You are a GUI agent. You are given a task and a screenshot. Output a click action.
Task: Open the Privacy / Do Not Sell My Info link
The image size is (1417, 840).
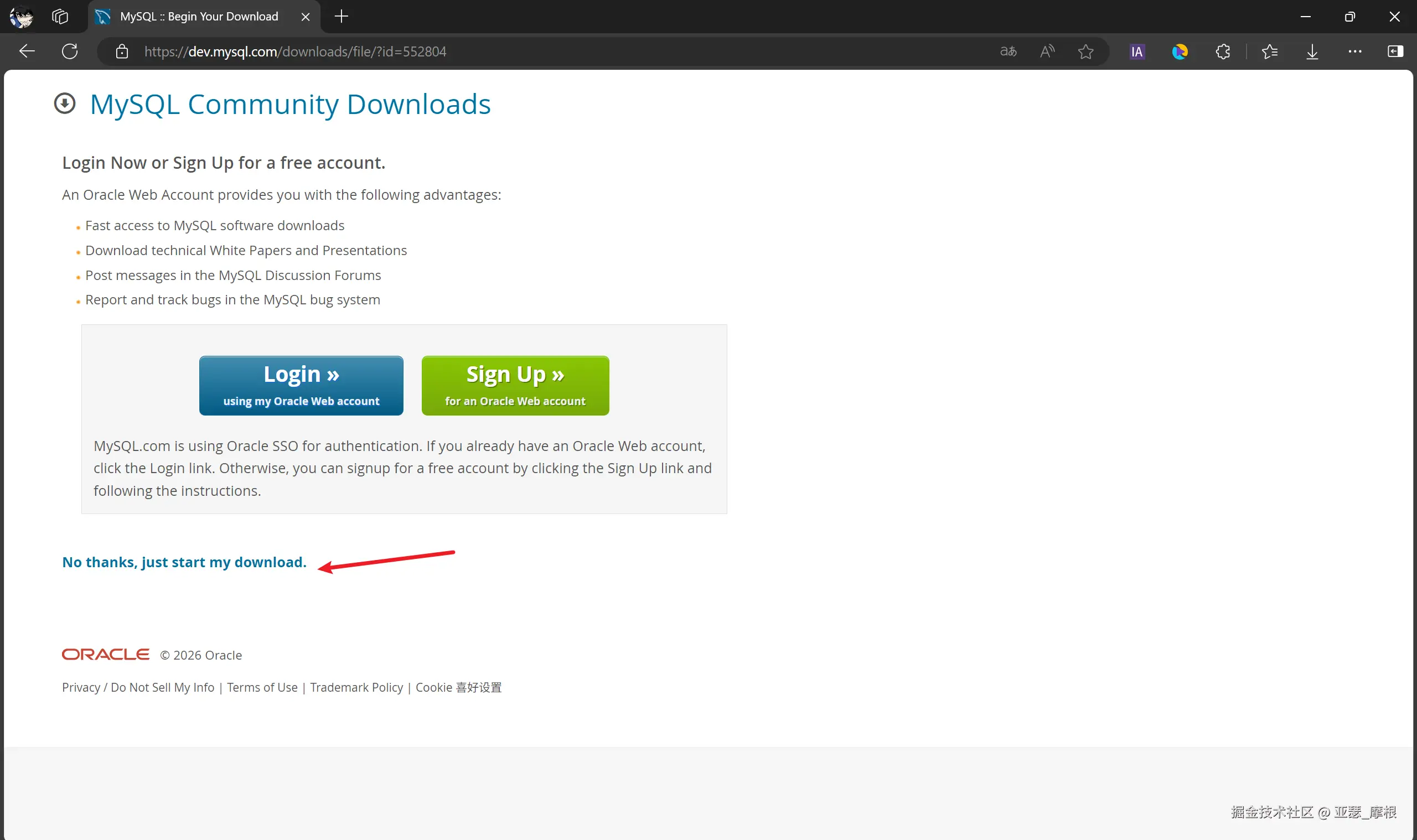pyautogui.click(x=138, y=687)
